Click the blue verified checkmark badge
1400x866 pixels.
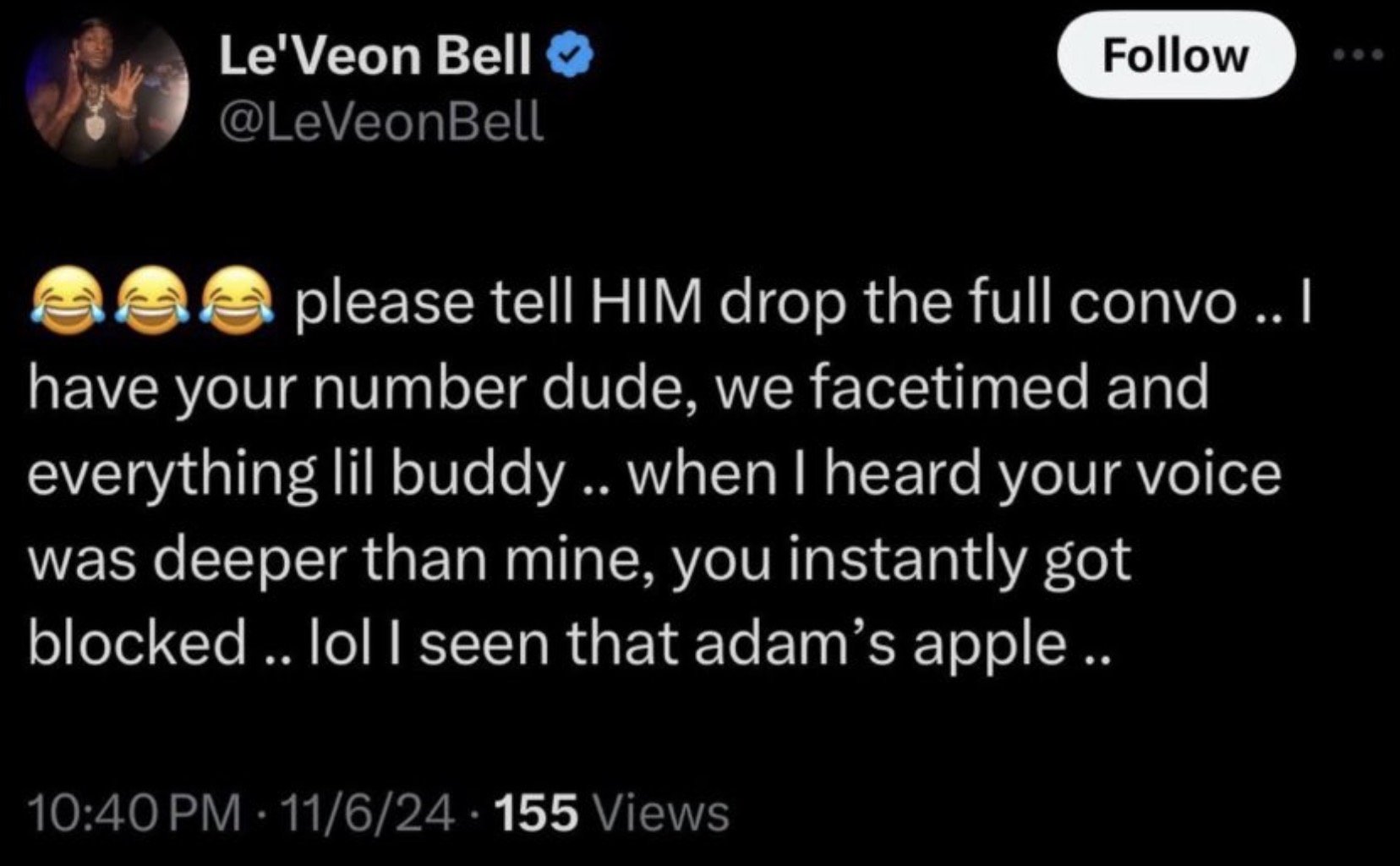(571, 57)
